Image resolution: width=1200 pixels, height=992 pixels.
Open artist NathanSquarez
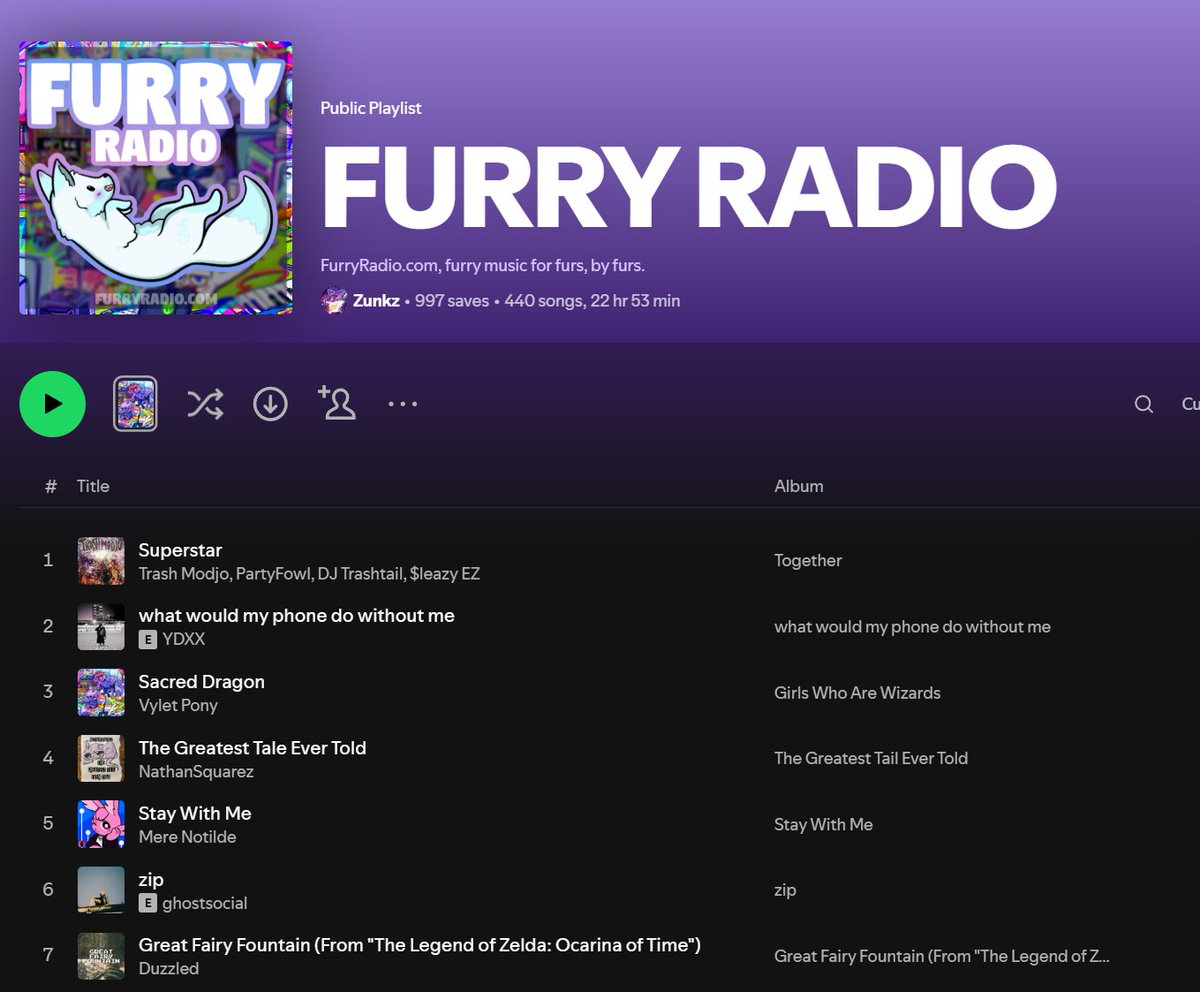(x=196, y=771)
